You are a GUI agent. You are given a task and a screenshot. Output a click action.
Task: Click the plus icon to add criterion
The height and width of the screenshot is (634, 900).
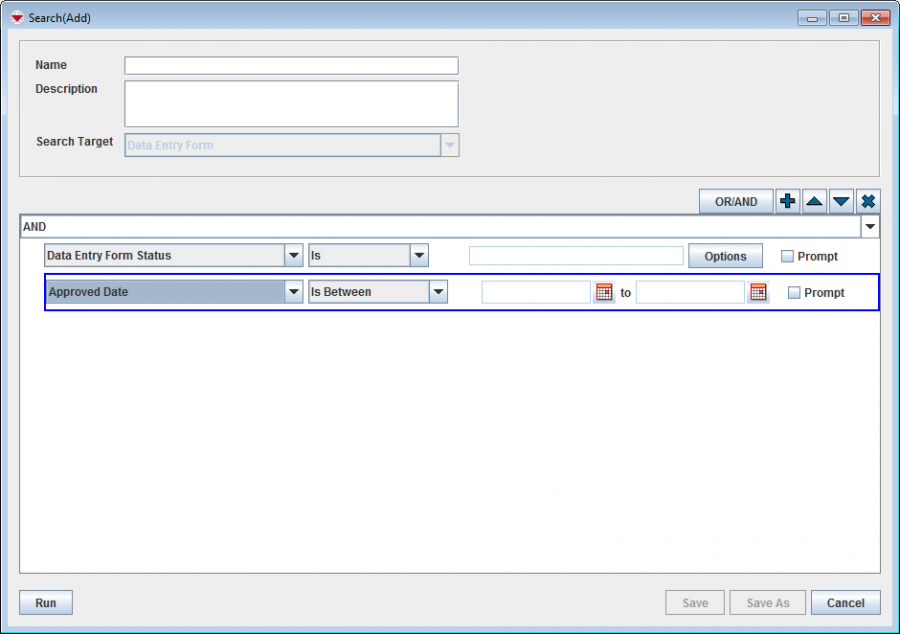788,202
